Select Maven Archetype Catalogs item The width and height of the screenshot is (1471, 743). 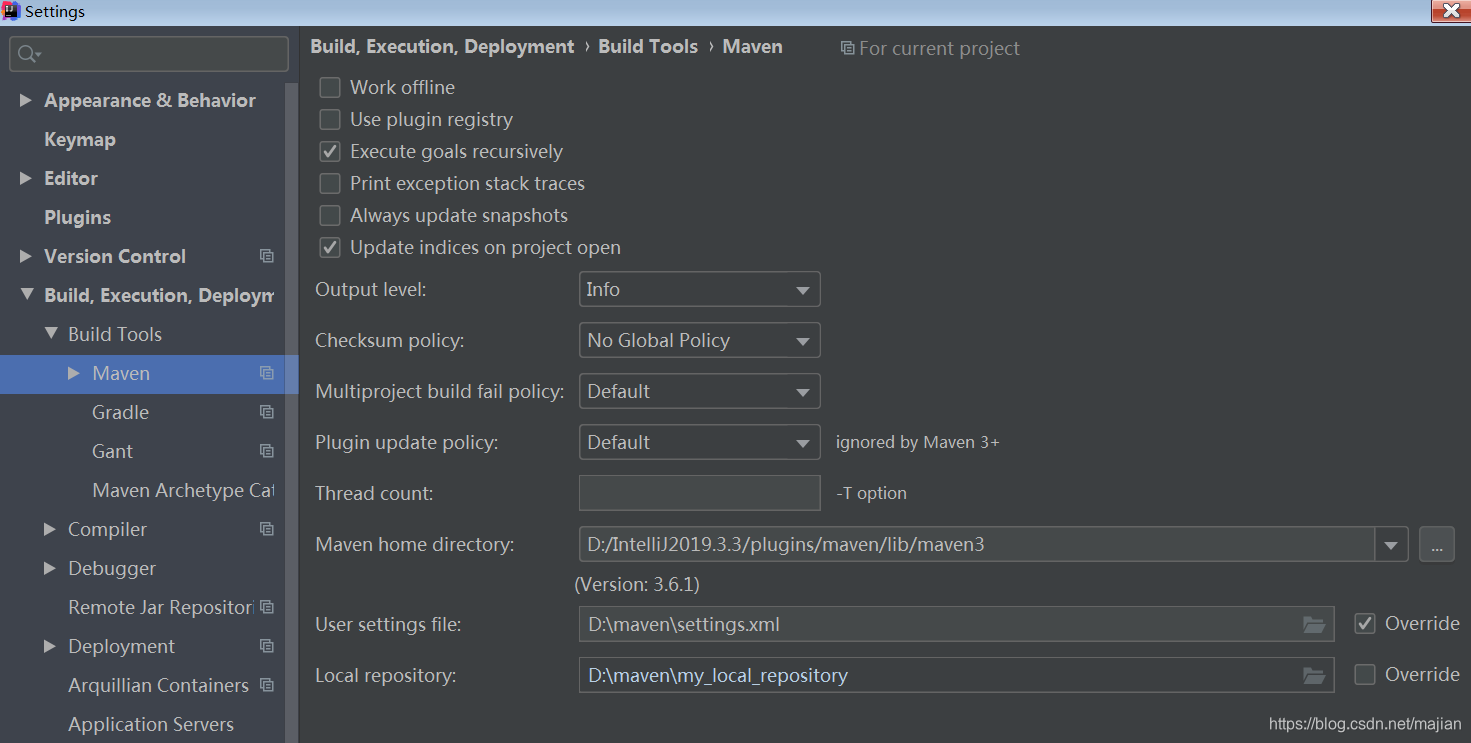[x=183, y=490]
